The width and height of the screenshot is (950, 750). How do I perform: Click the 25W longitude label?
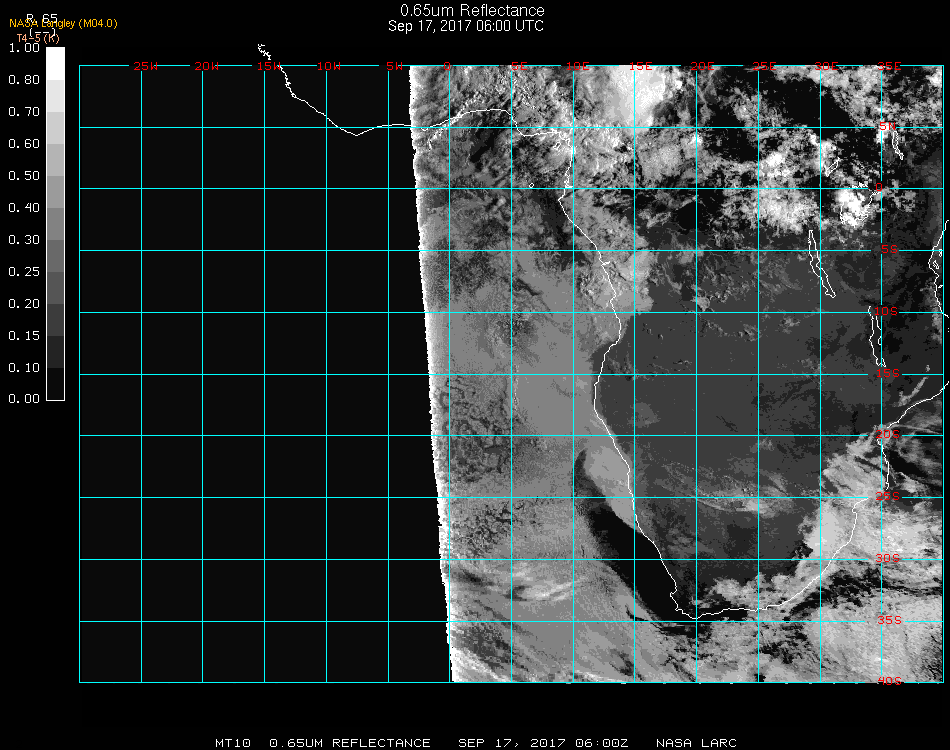[145, 66]
